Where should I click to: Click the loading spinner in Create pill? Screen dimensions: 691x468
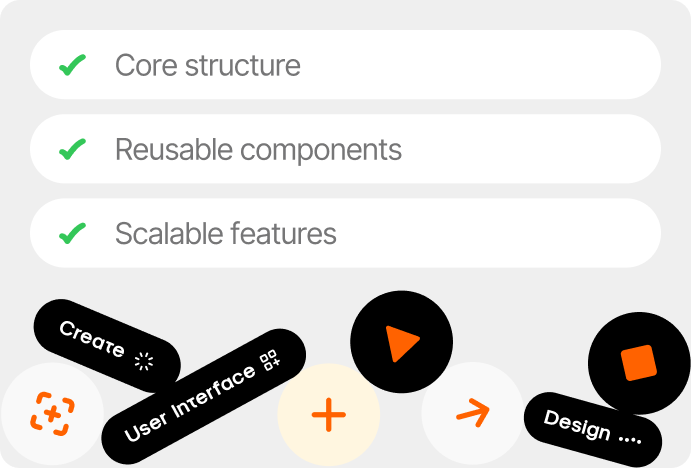click(x=145, y=361)
